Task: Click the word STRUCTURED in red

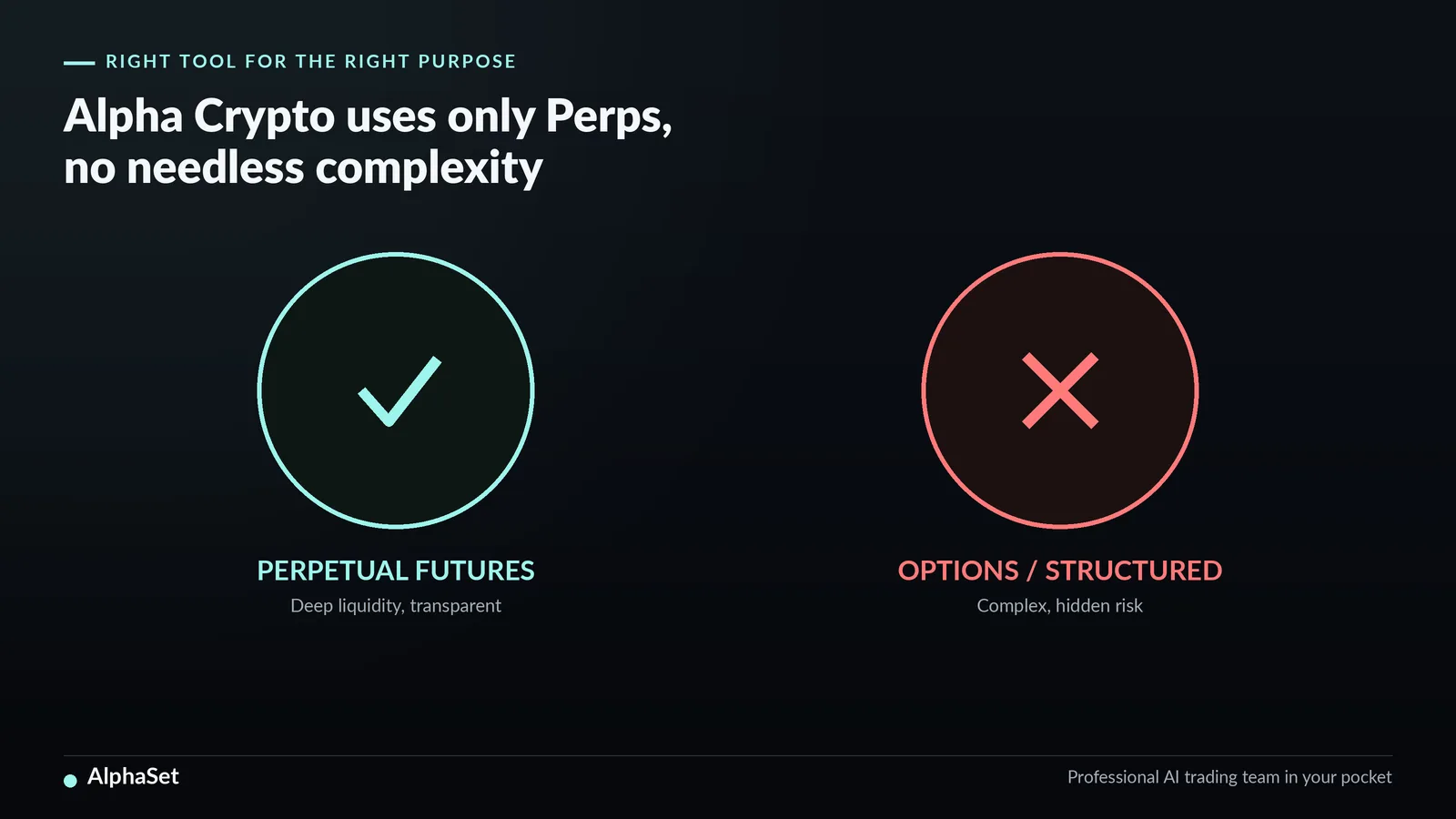Action: [x=1134, y=571]
